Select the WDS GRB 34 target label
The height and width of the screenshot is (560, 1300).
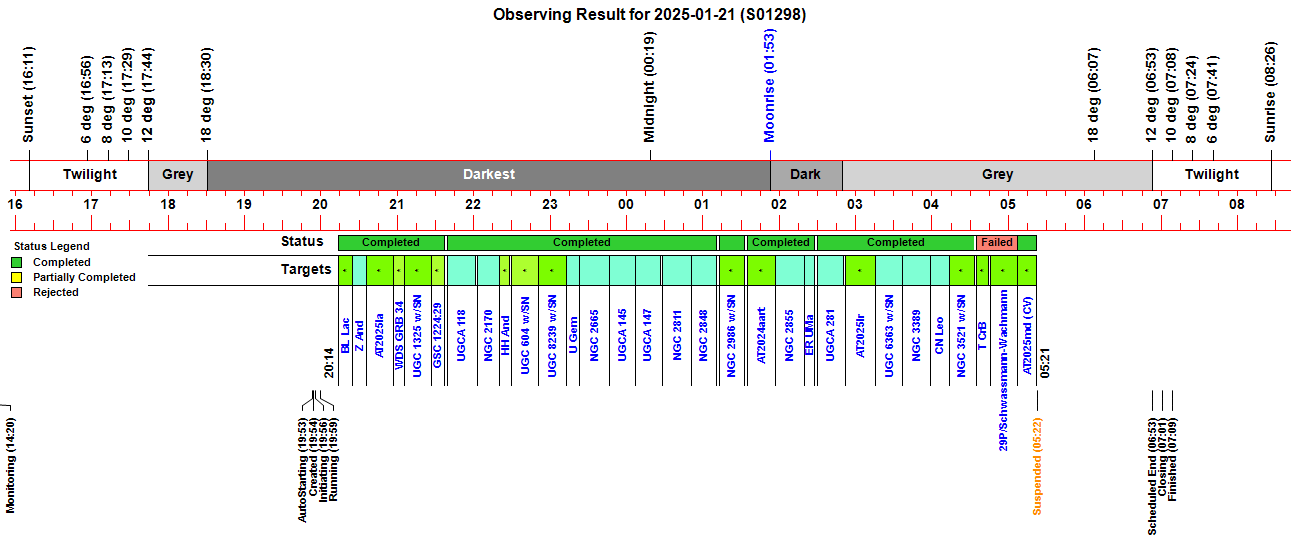click(399, 336)
